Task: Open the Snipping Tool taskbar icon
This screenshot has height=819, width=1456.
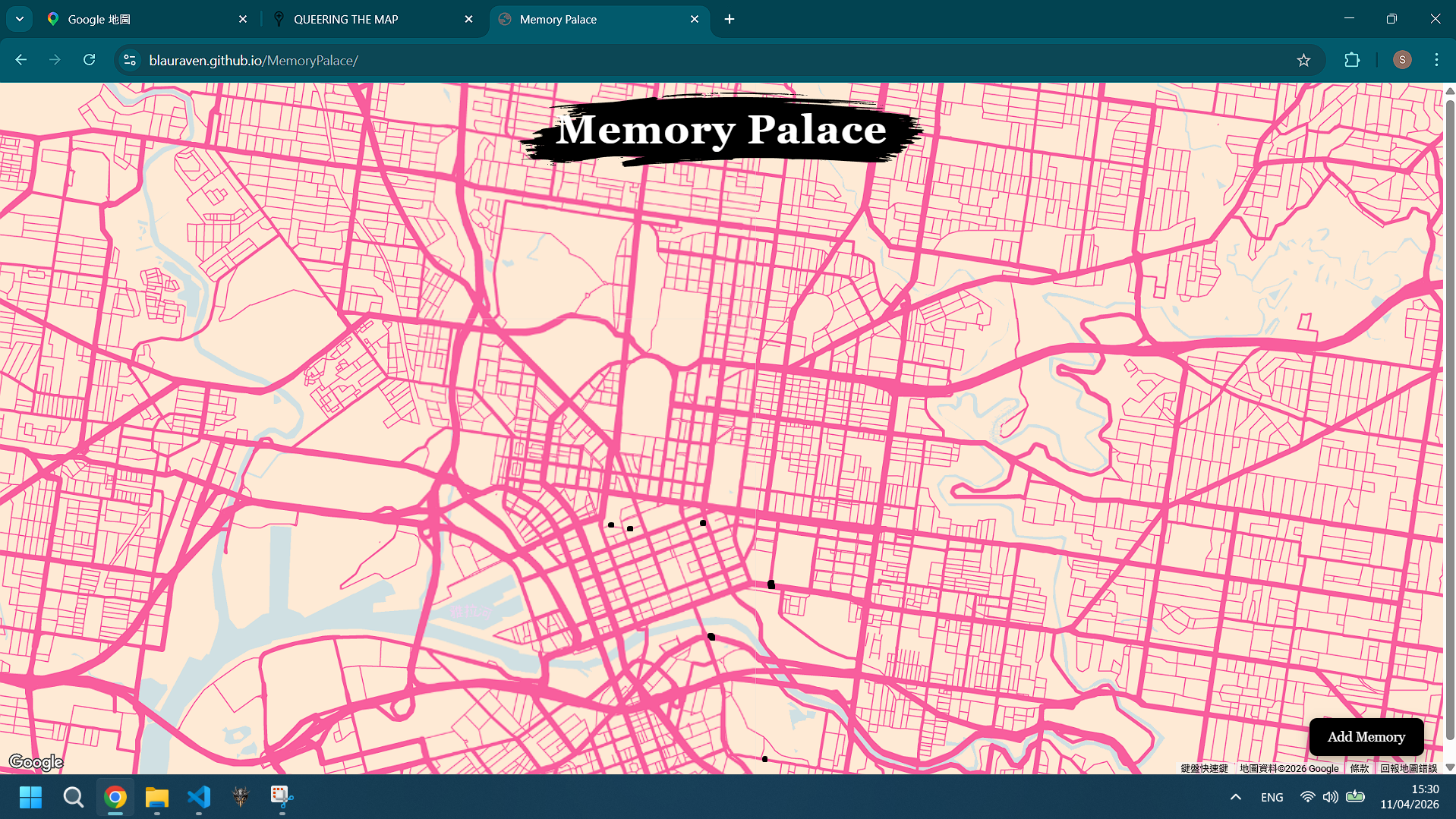Action: click(x=282, y=797)
